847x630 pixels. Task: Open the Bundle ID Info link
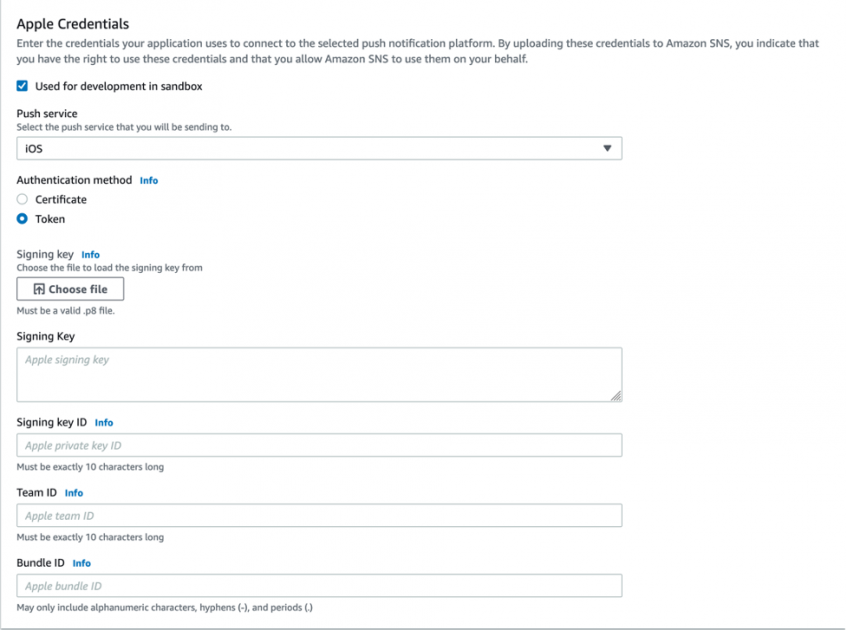tap(81, 563)
